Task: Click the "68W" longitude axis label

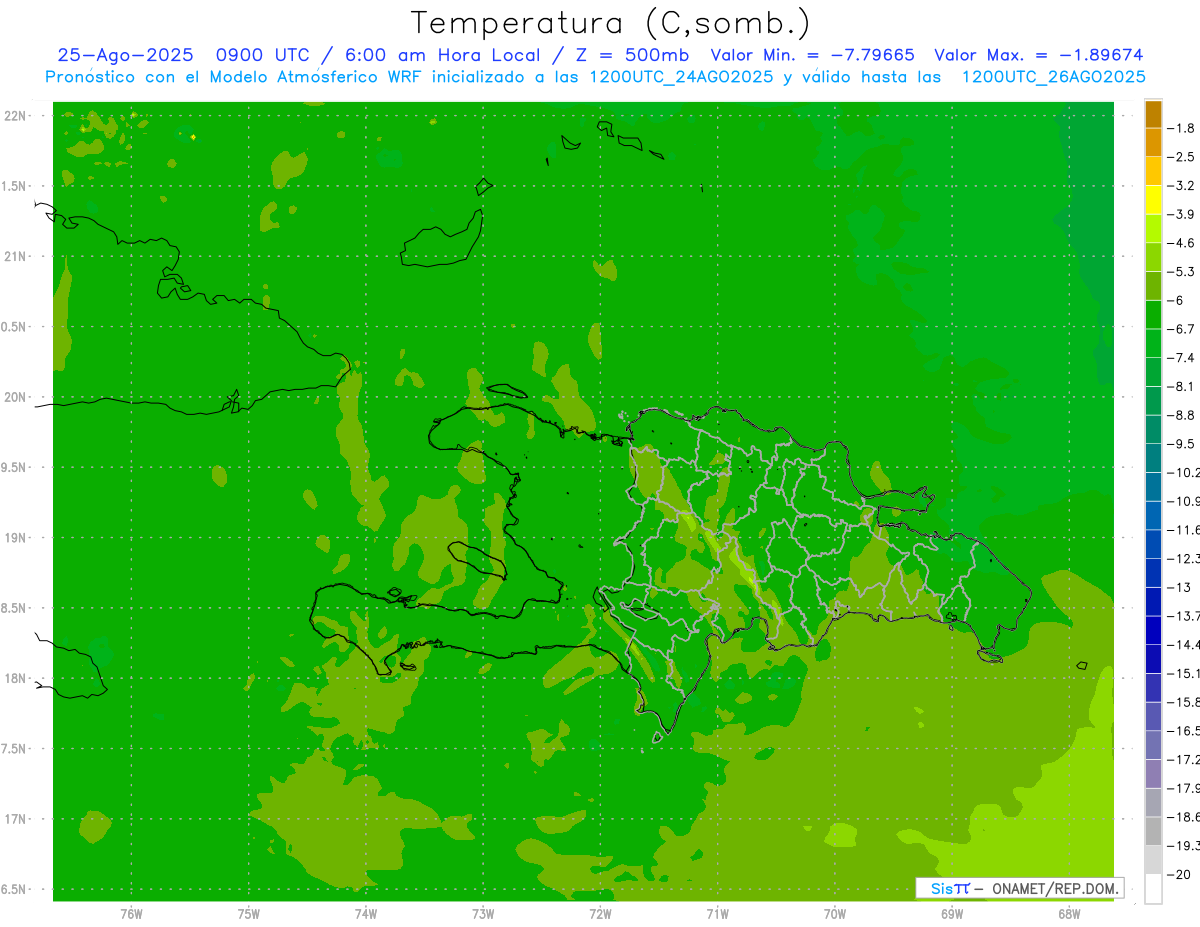Action: tap(1068, 914)
